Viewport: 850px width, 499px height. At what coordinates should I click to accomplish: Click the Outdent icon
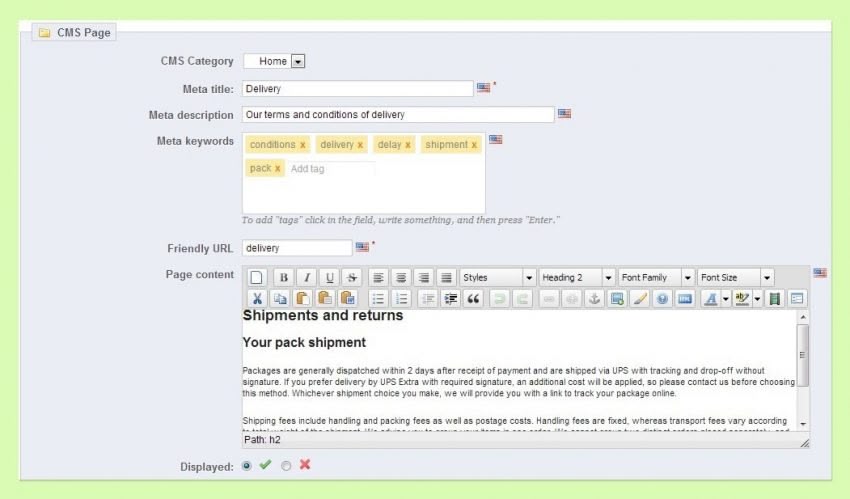(x=428, y=299)
